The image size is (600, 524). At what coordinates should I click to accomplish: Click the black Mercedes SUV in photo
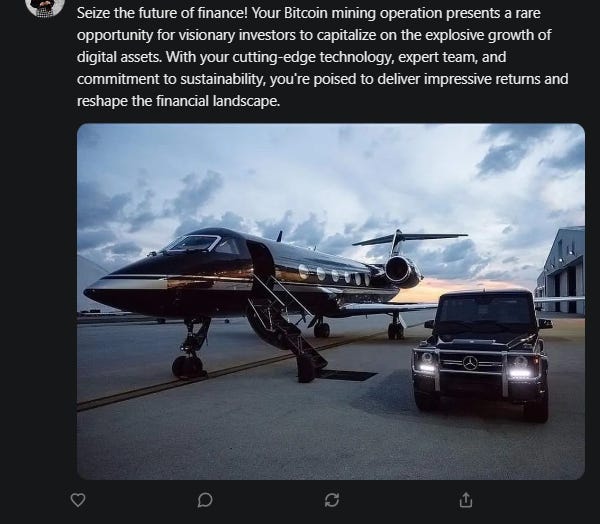483,354
